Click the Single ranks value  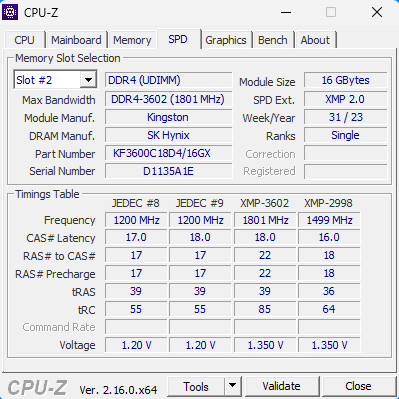click(346, 135)
